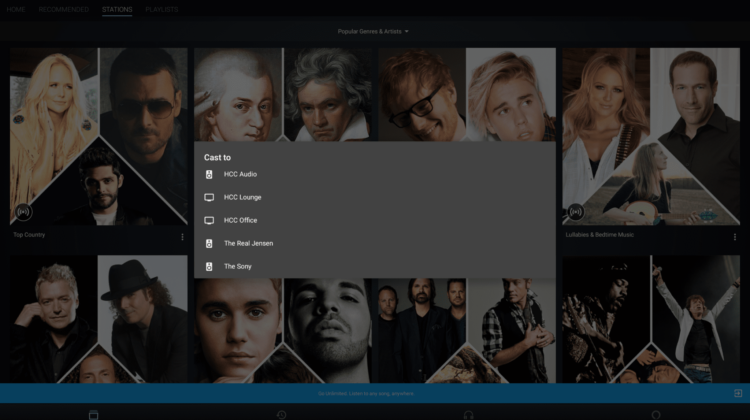This screenshot has width=750, height=420.
Task: Select HCC Audio speaker icon
Action: click(209, 174)
